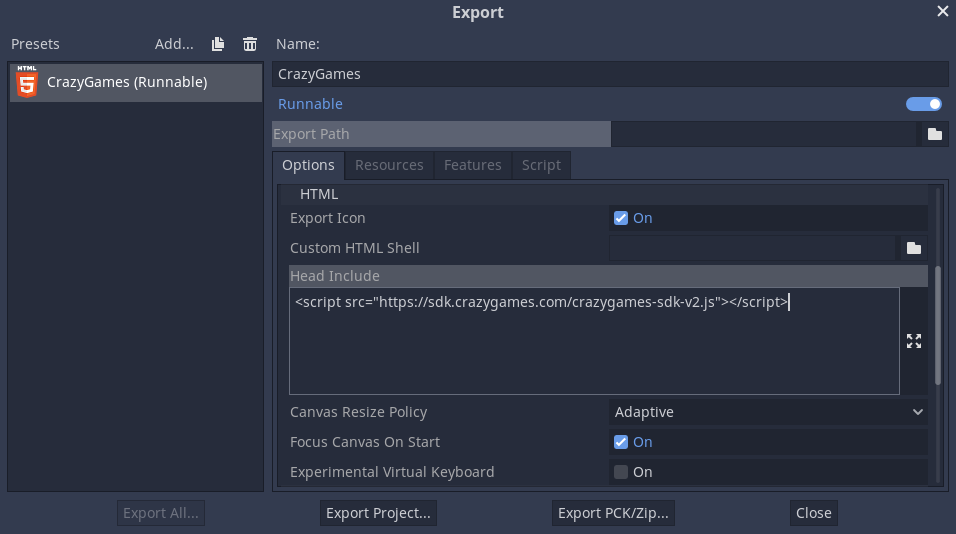The height and width of the screenshot is (534, 956).
Task: Close the Export dialog with X
Action: 943,12
